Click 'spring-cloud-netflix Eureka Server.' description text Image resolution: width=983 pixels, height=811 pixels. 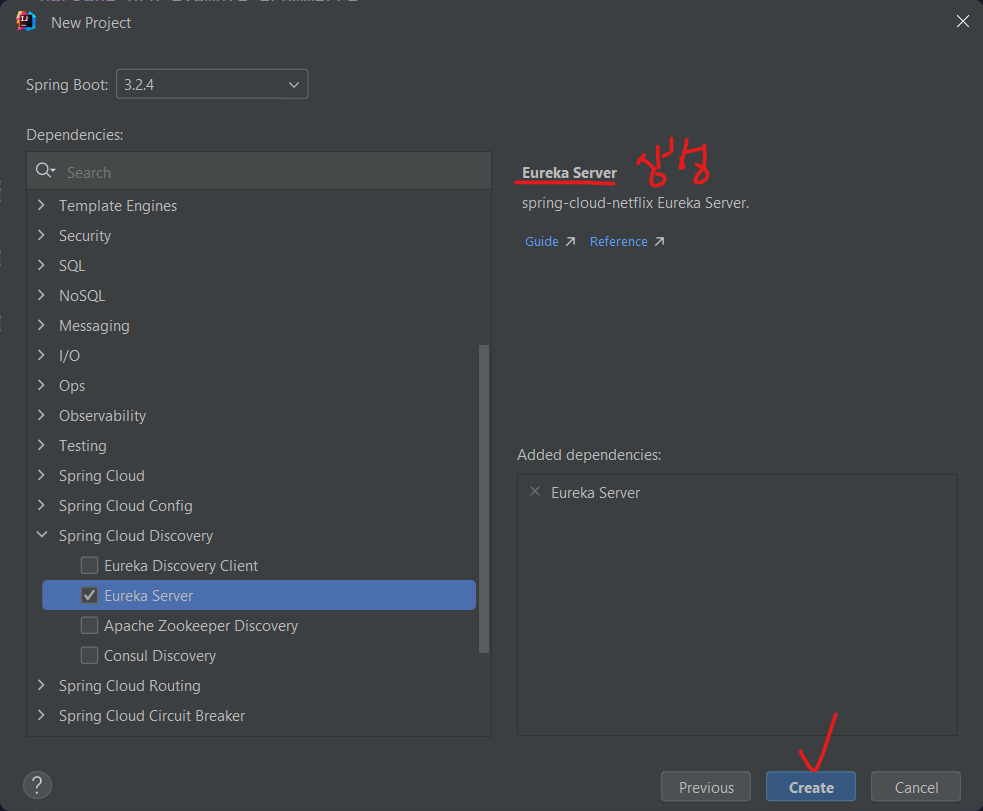click(635, 203)
